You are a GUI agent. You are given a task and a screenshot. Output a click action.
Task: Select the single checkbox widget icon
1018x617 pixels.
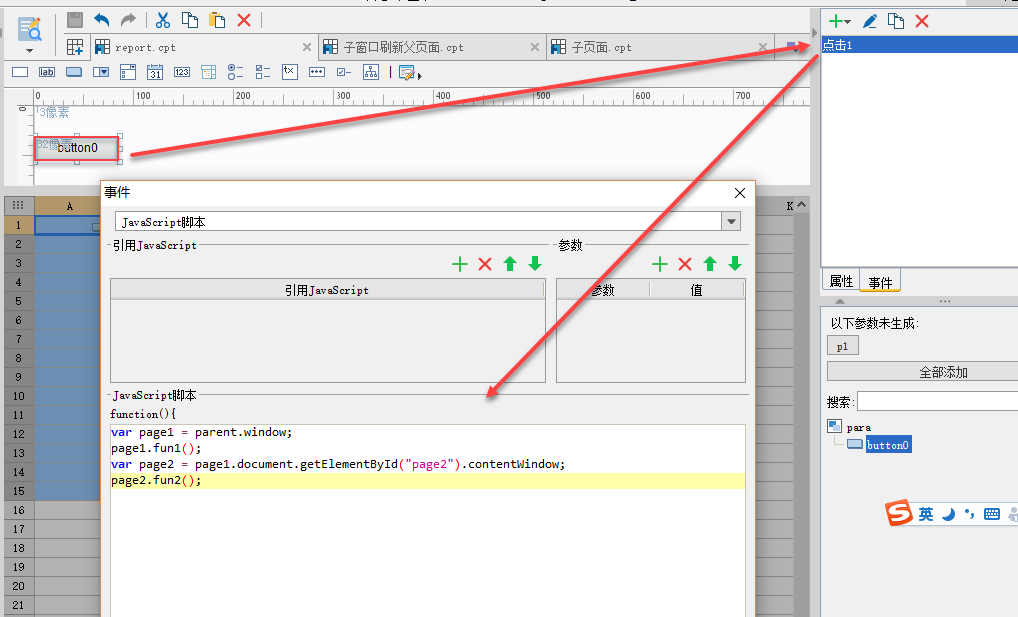344,72
